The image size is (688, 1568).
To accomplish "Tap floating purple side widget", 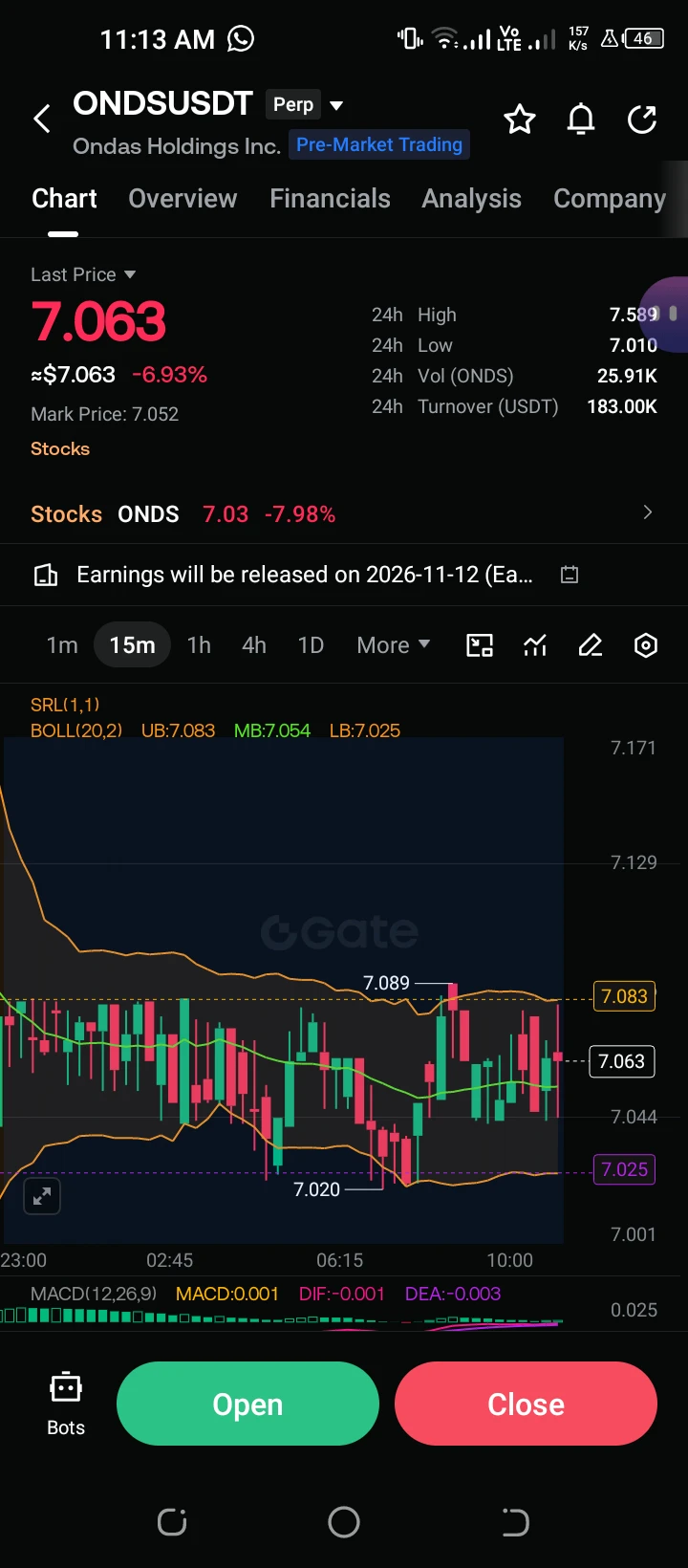I will 665,314.
